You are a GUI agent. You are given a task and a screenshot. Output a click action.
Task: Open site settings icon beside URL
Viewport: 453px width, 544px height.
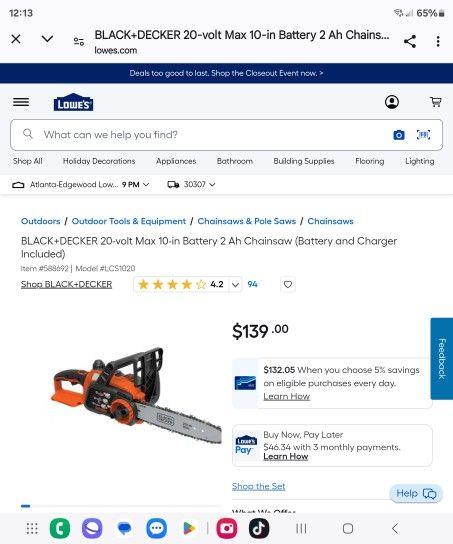click(x=79, y=42)
